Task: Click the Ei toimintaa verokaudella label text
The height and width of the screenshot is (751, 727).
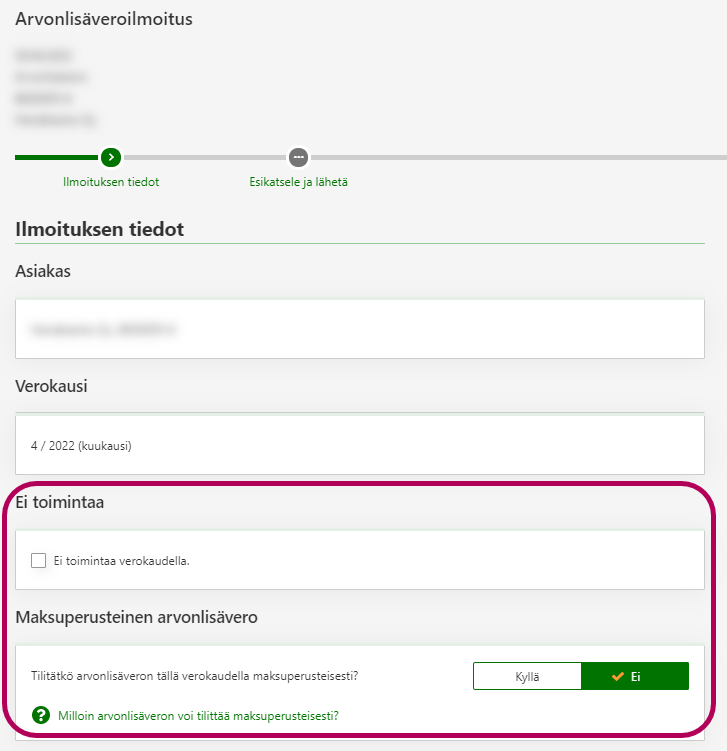Action: click(122, 560)
